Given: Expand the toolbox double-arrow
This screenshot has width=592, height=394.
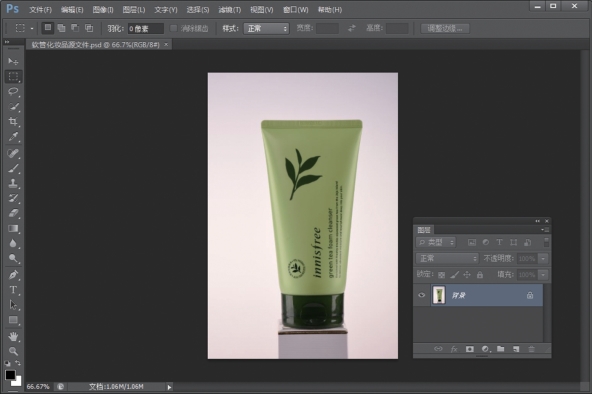Looking at the screenshot, I should point(7,42).
